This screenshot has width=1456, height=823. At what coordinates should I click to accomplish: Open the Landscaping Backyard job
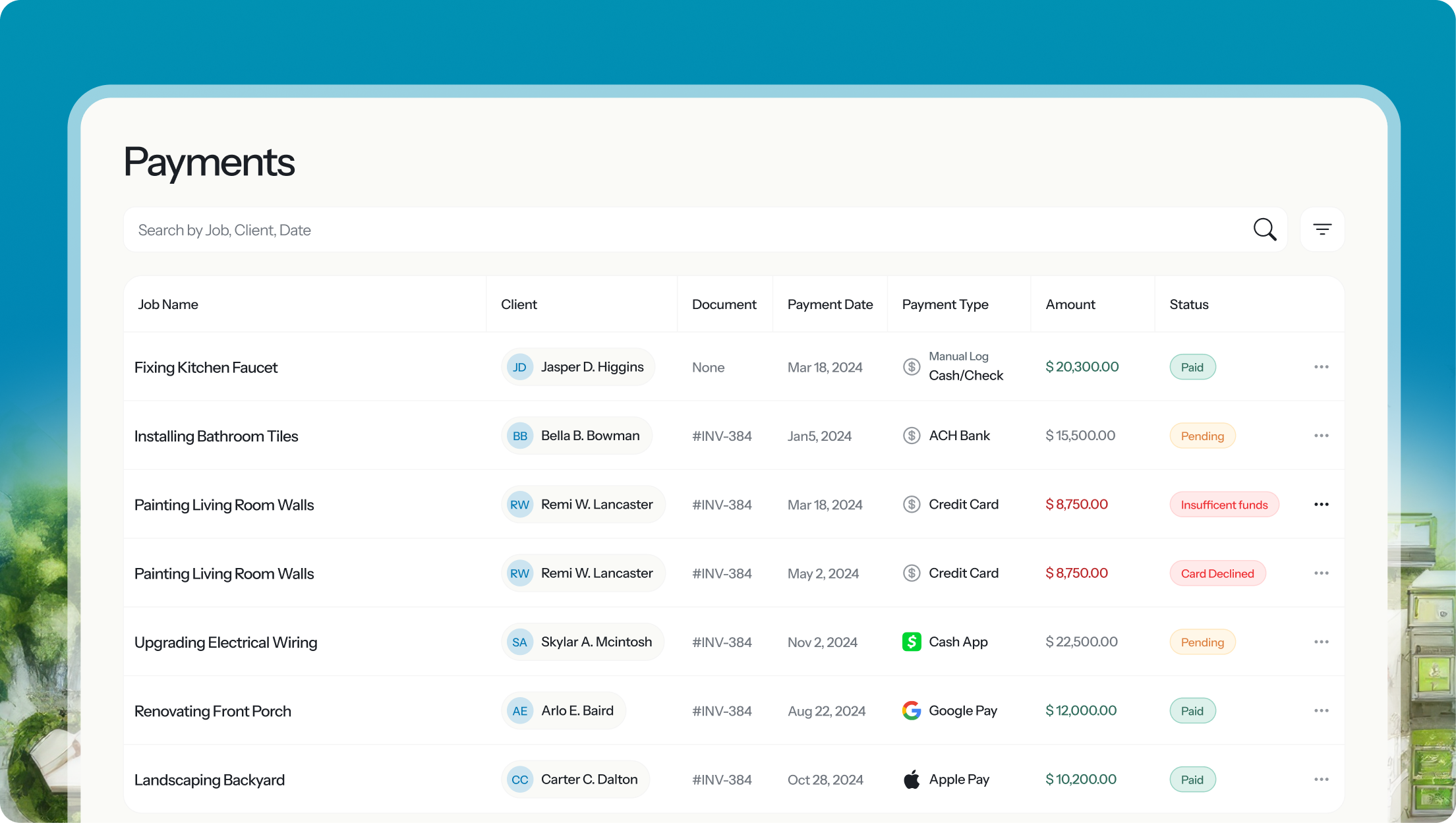point(210,780)
